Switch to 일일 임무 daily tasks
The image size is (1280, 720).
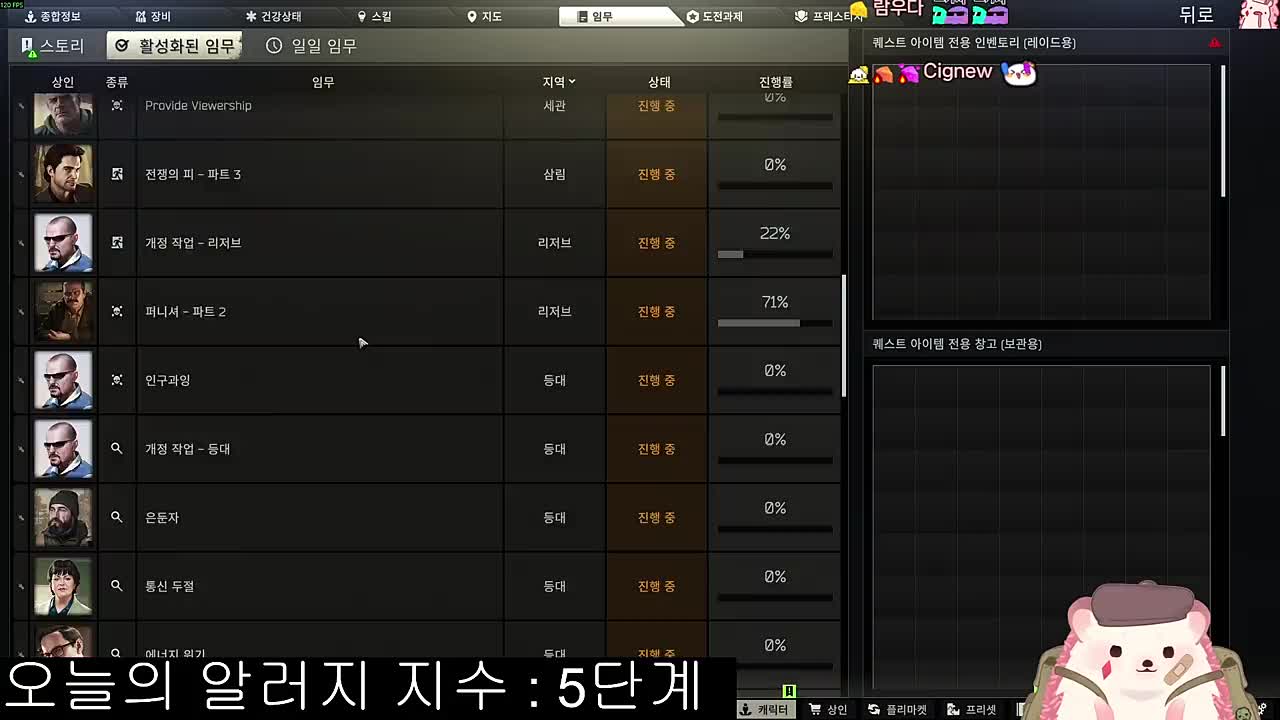pyautogui.click(x=312, y=45)
